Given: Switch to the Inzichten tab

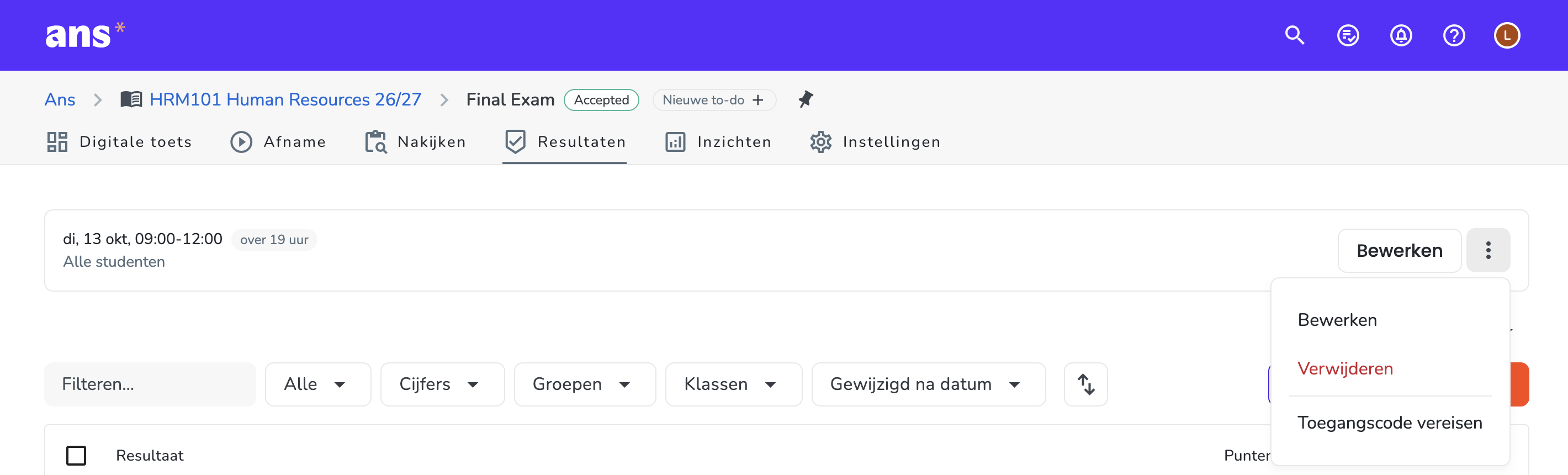Looking at the screenshot, I should (x=718, y=142).
